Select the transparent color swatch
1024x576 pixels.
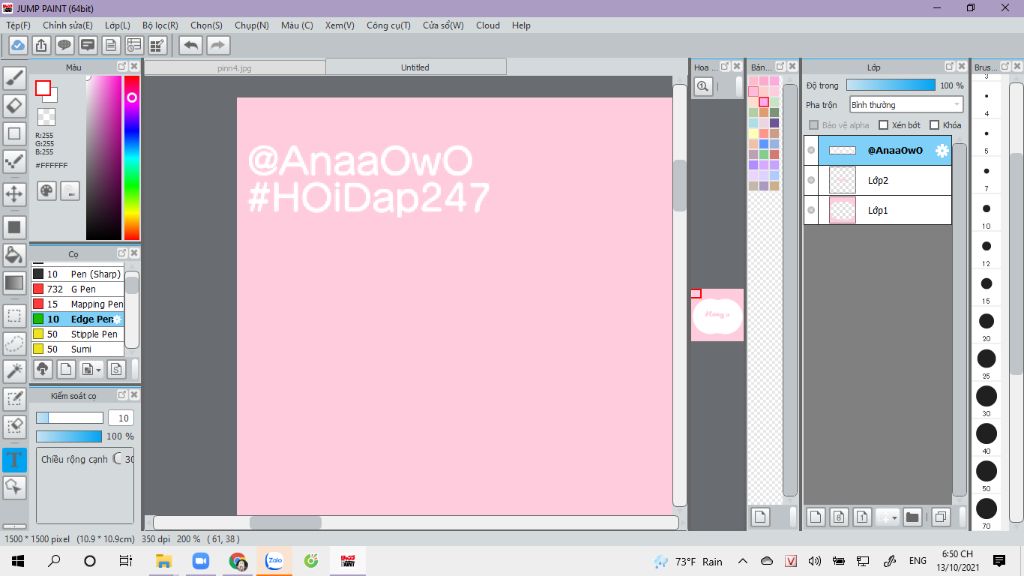tap(46, 118)
